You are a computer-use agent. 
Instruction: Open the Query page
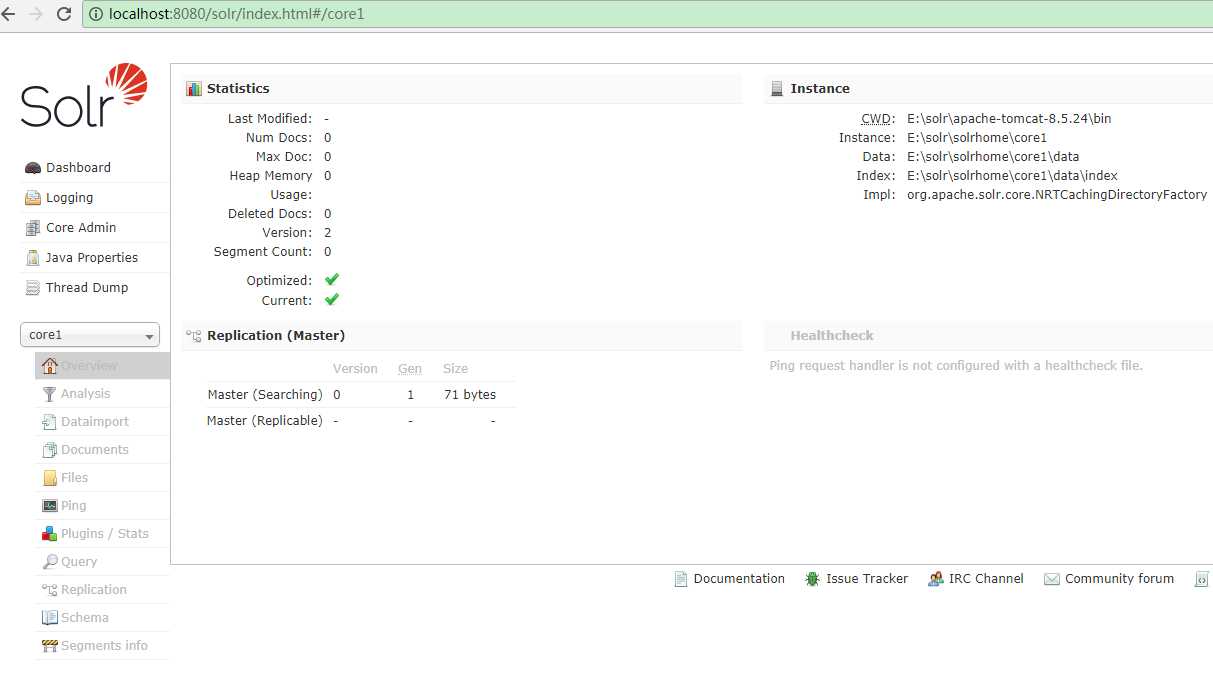coord(102,562)
